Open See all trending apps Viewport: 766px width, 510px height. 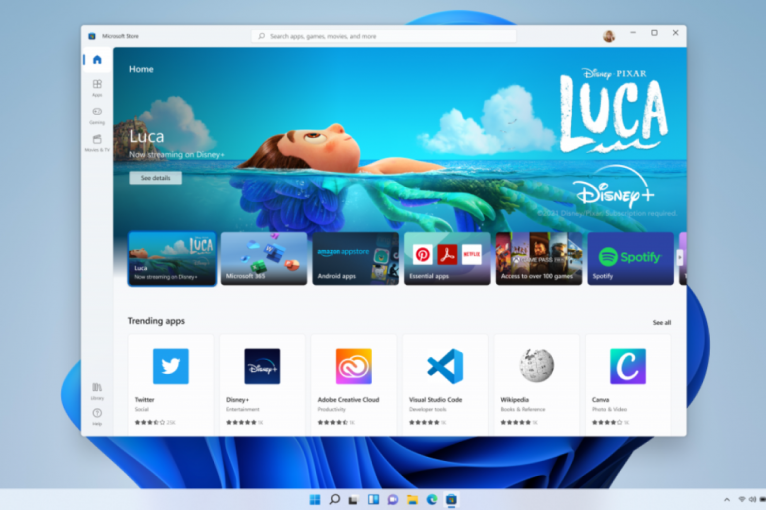tap(661, 322)
